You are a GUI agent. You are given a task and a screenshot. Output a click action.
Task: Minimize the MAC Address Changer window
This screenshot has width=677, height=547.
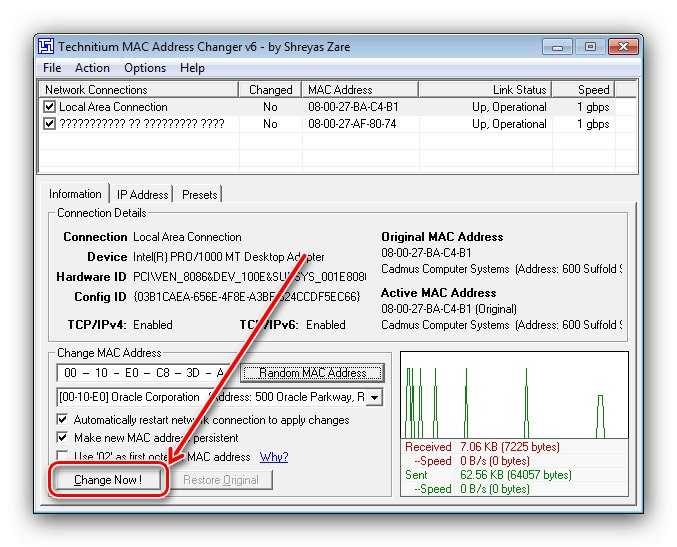[x=557, y=47]
